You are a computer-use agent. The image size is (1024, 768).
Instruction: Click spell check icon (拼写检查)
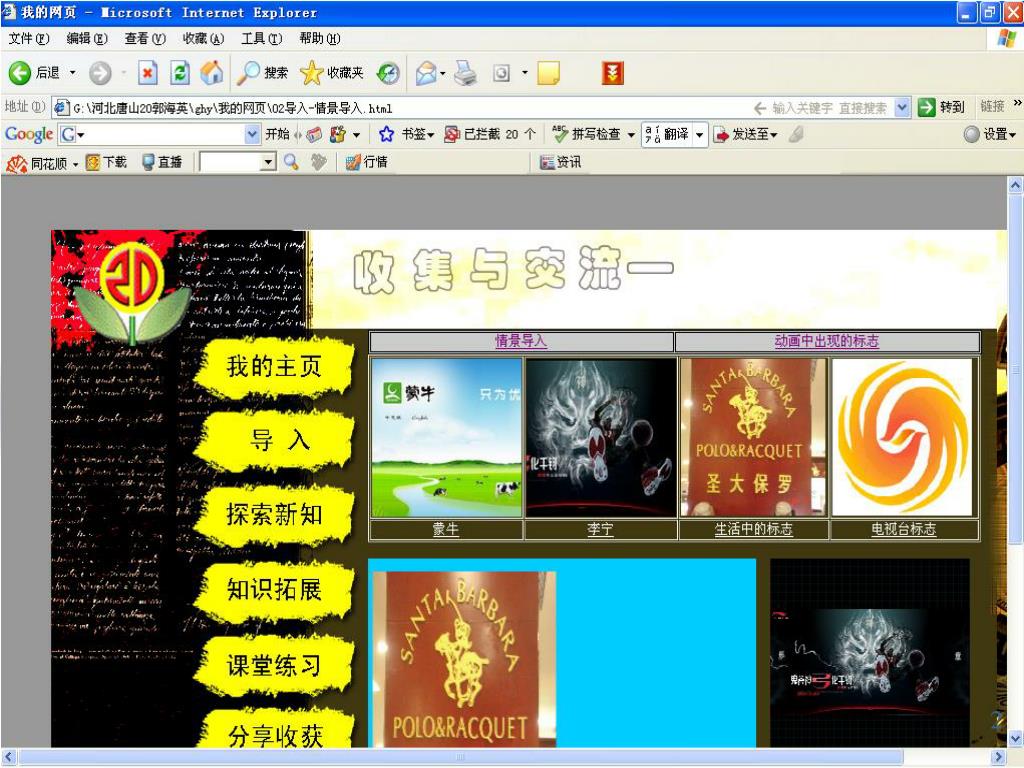[560, 134]
